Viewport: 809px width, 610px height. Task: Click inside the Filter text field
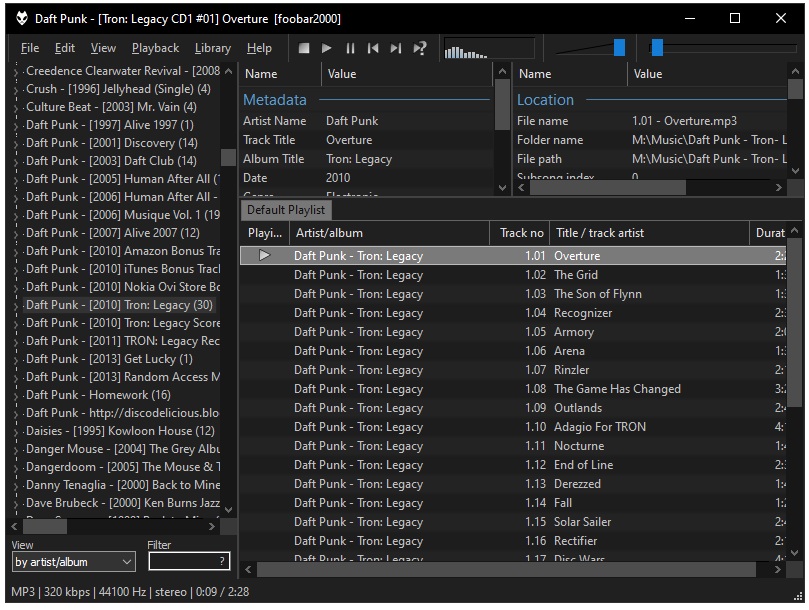182,562
